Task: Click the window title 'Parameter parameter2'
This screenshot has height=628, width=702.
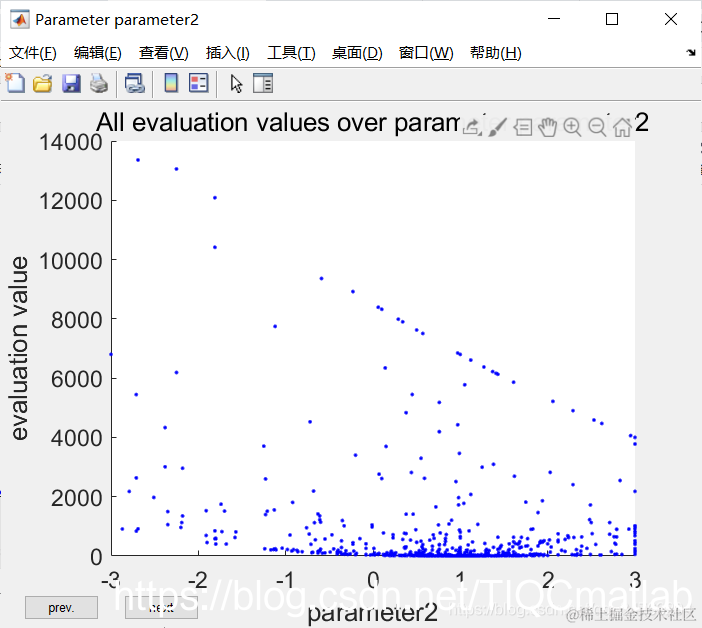Action: coord(117,20)
